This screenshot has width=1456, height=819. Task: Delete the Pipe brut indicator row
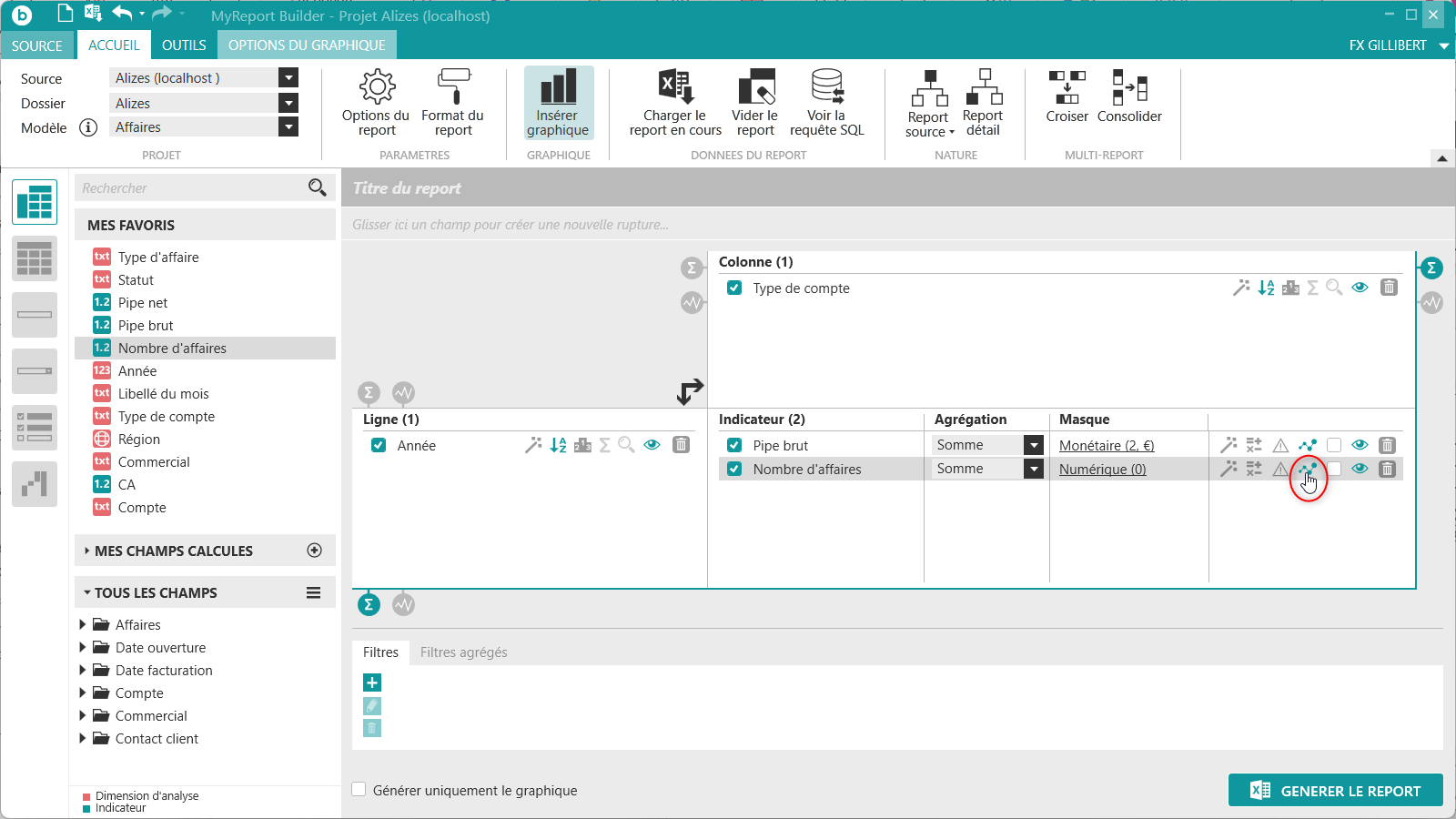(x=1387, y=445)
